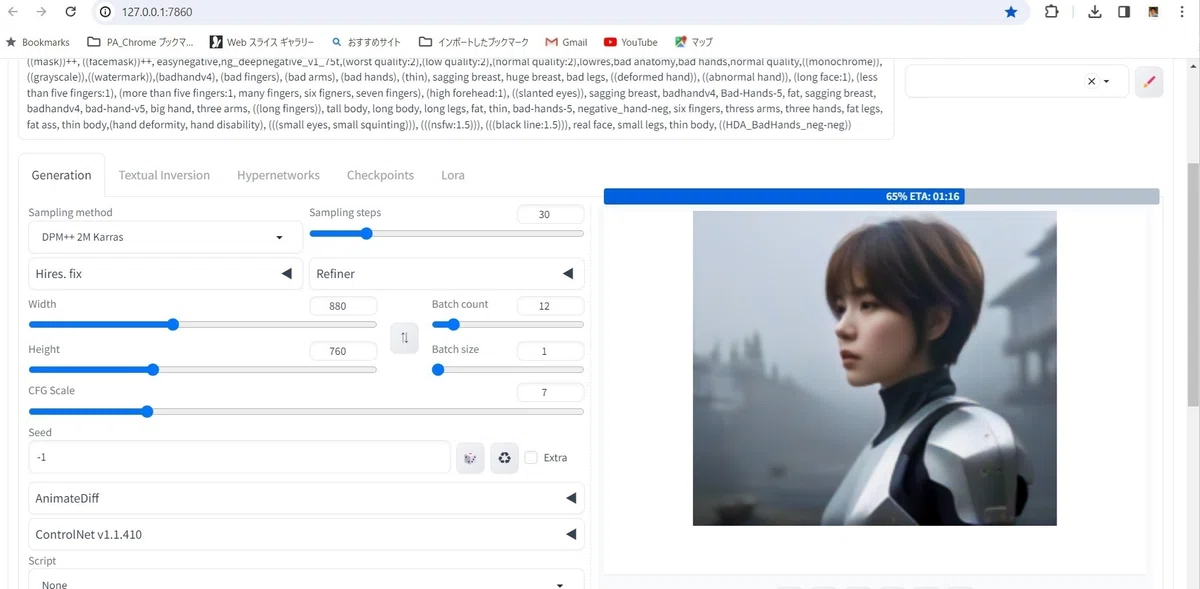Randomize the seed with the dice icon

pos(470,458)
